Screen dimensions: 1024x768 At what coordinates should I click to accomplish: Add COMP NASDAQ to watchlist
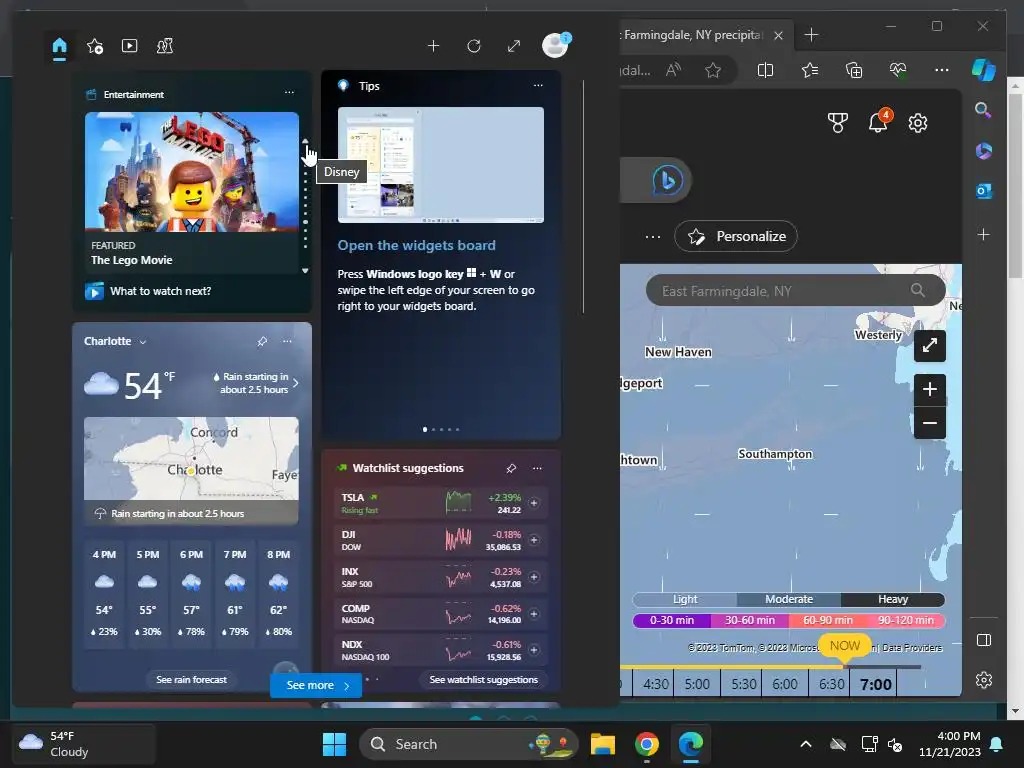534,614
